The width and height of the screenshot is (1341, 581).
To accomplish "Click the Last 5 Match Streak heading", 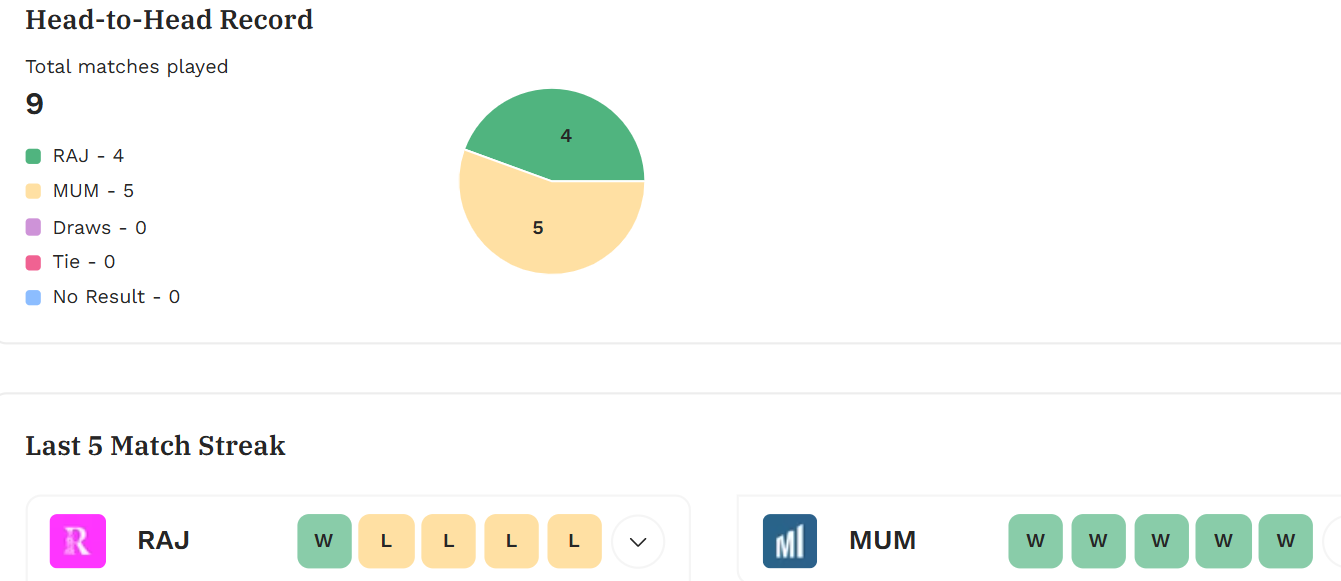I will pos(155,445).
